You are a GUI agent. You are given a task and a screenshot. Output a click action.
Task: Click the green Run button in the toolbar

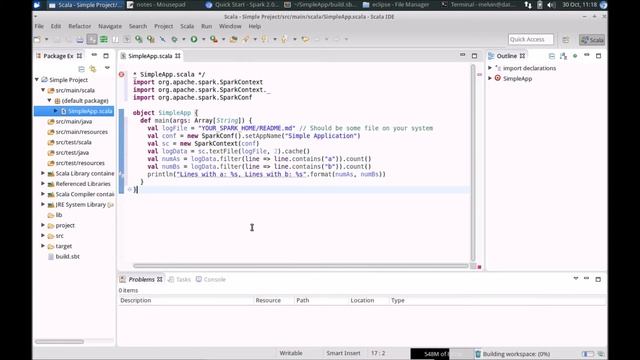tap(194, 39)
